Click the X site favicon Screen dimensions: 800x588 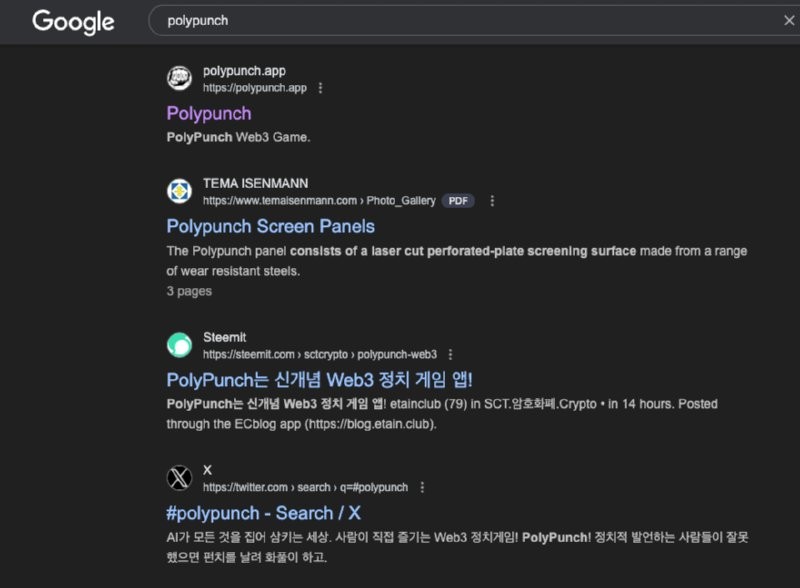[180, 478]
